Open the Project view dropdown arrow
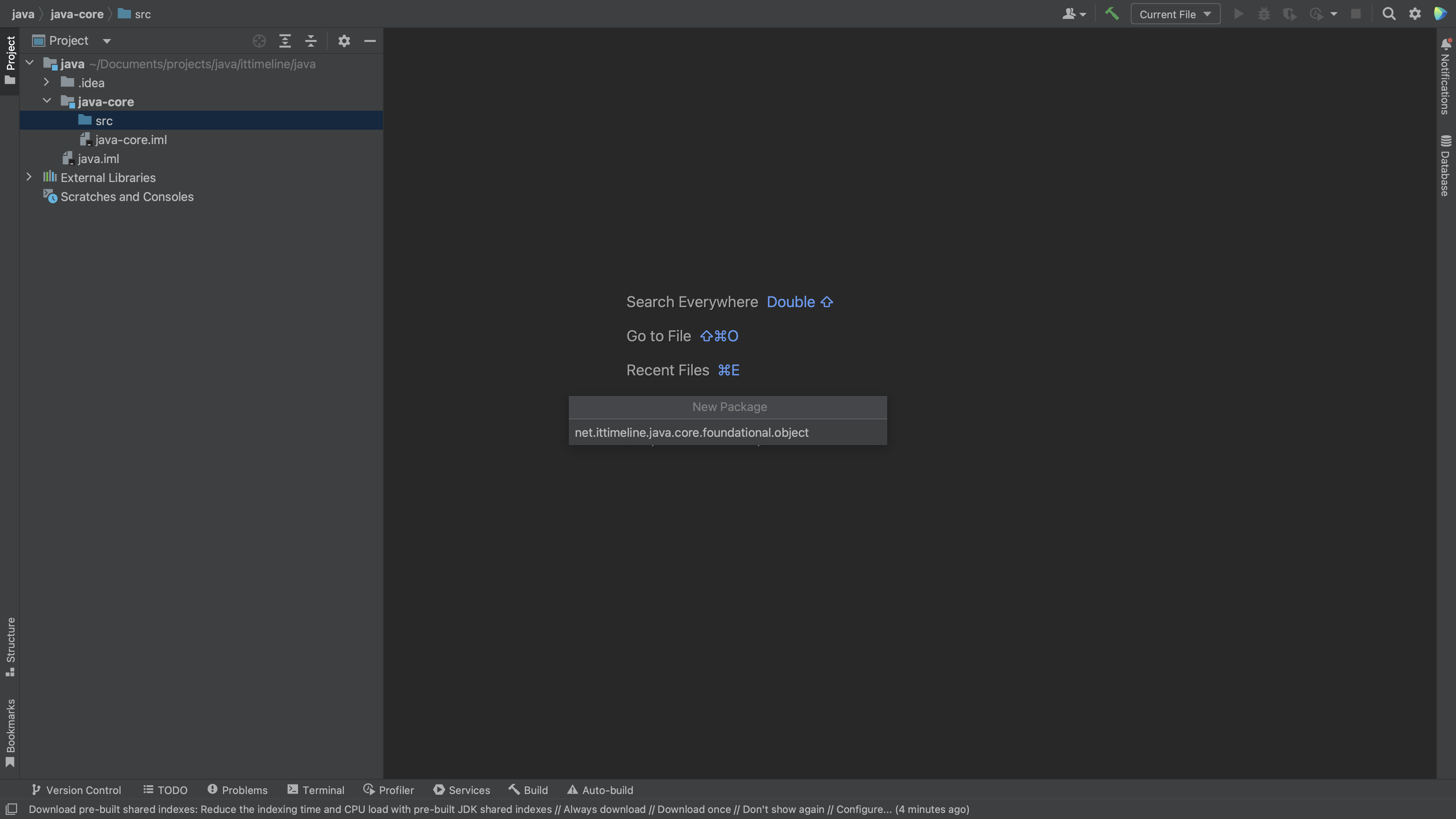 pyautogui.click(x=107, y=41)
